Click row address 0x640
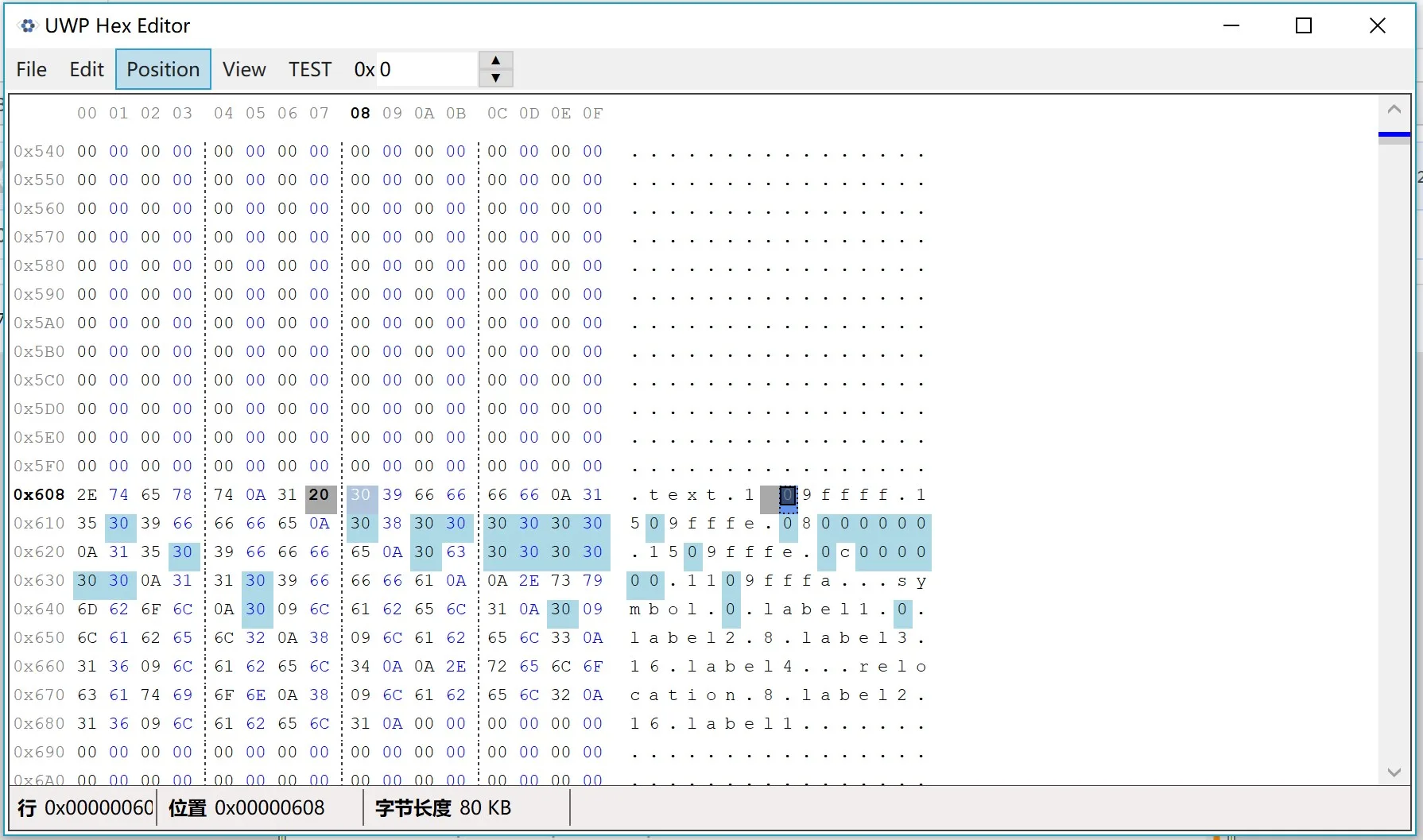This screenshot has height=840, width=1423. pyautogui.click(x=39, y=609)
